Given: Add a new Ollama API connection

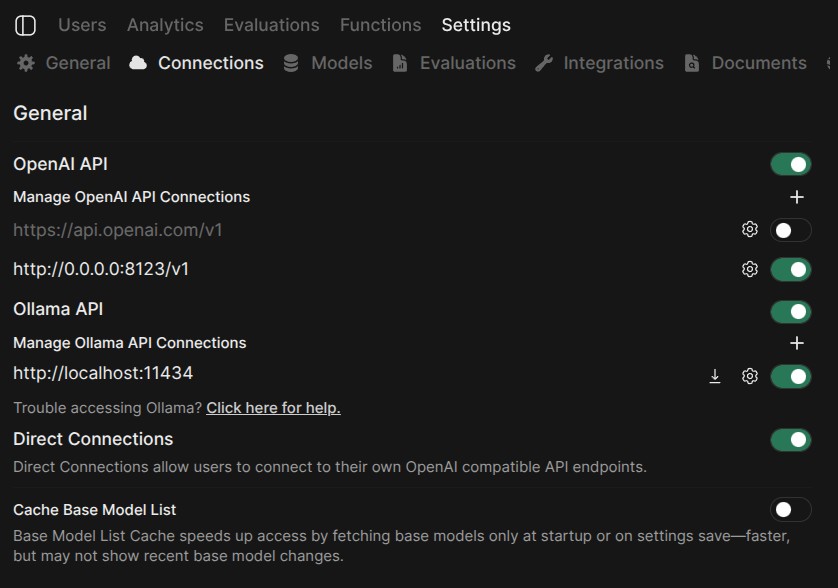Looking at the screenshot, I should click(x=796, y=343).
